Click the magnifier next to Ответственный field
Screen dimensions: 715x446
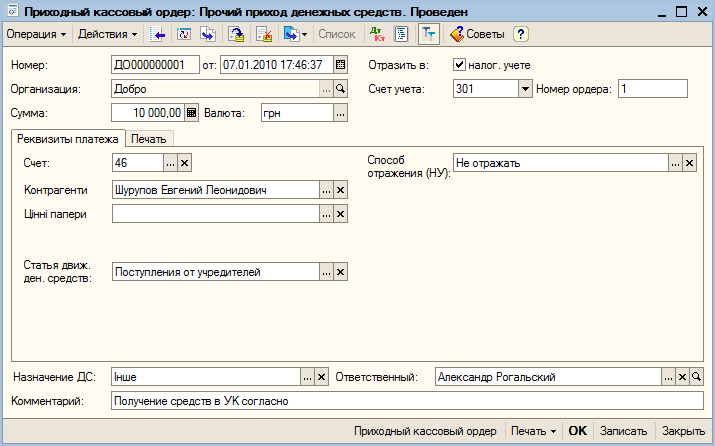[x=696, y=377]
